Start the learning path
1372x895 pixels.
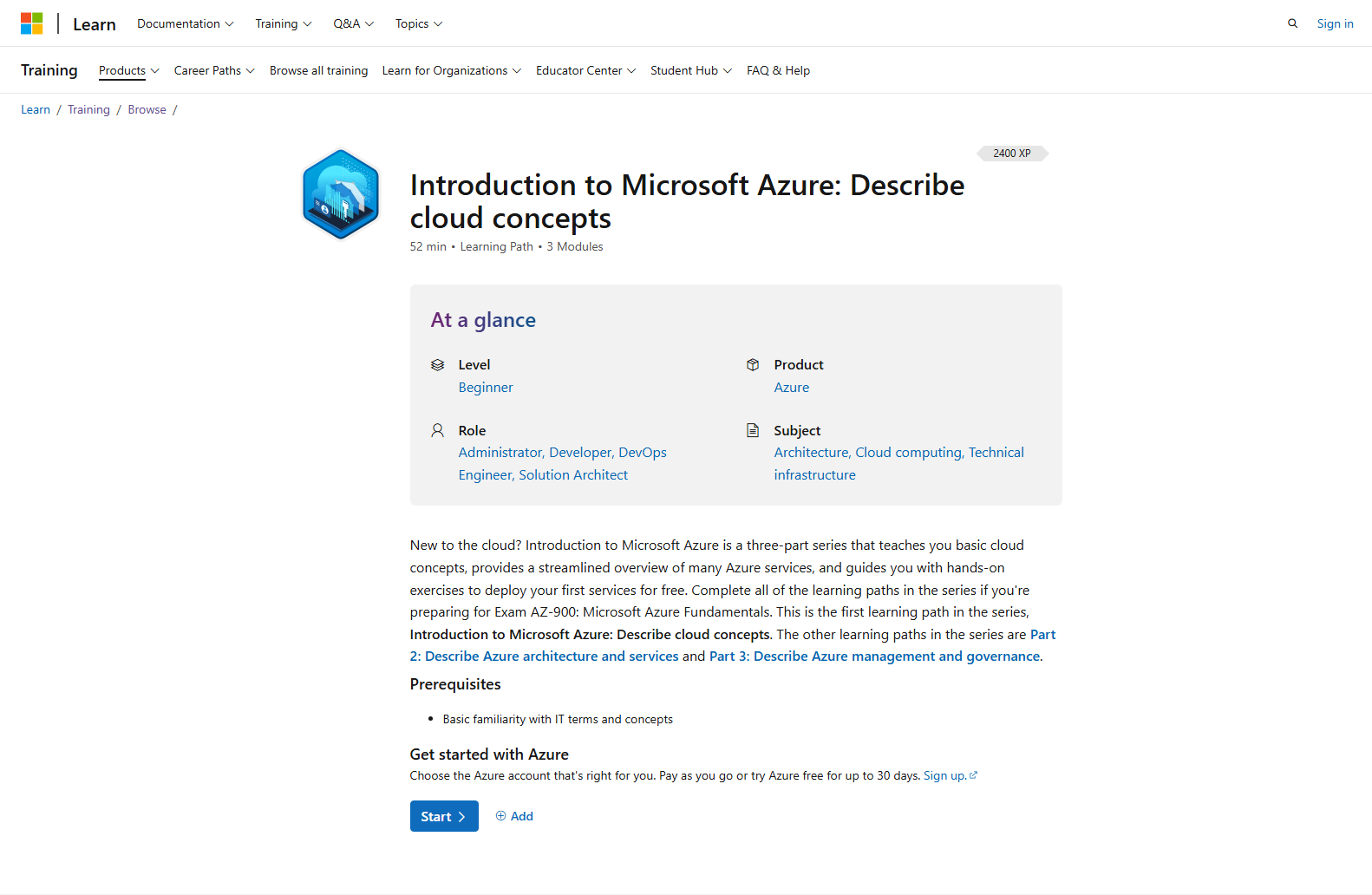click(444, 816)
